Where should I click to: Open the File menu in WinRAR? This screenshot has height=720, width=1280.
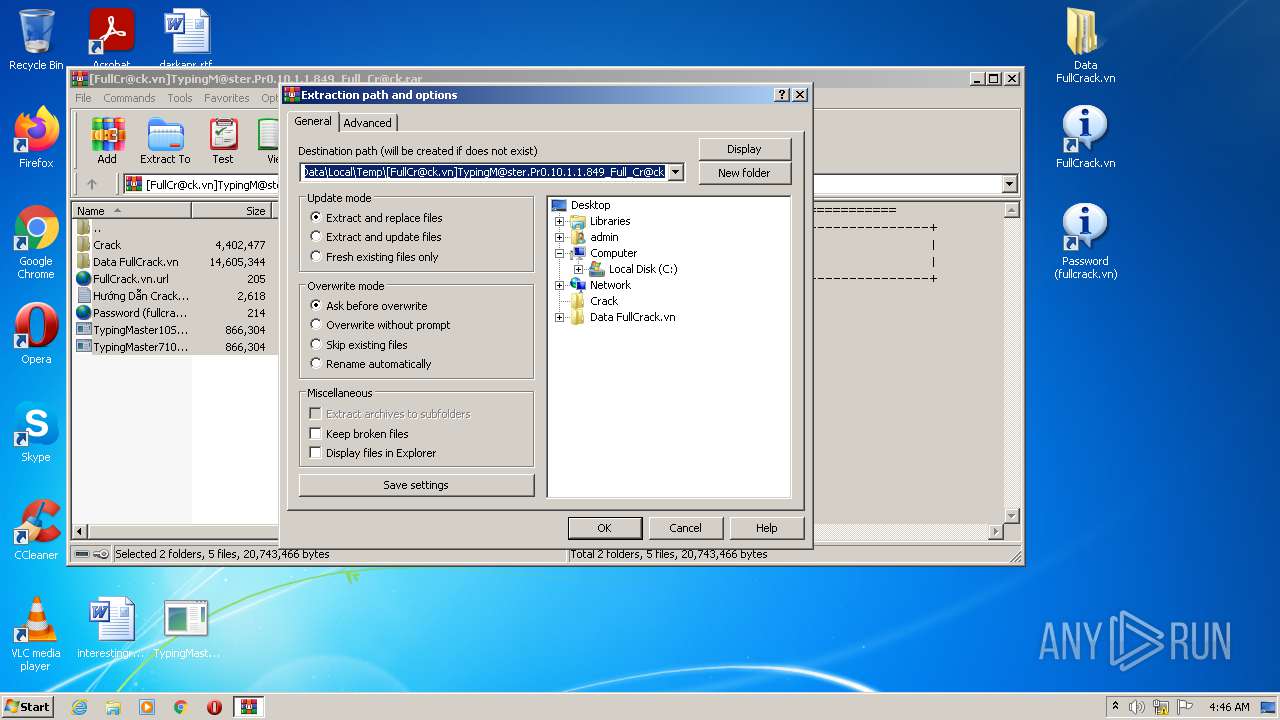83,98
